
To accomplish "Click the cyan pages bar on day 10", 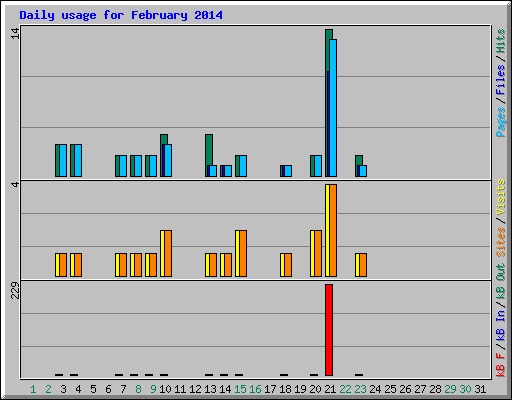I will click(168, 160).
